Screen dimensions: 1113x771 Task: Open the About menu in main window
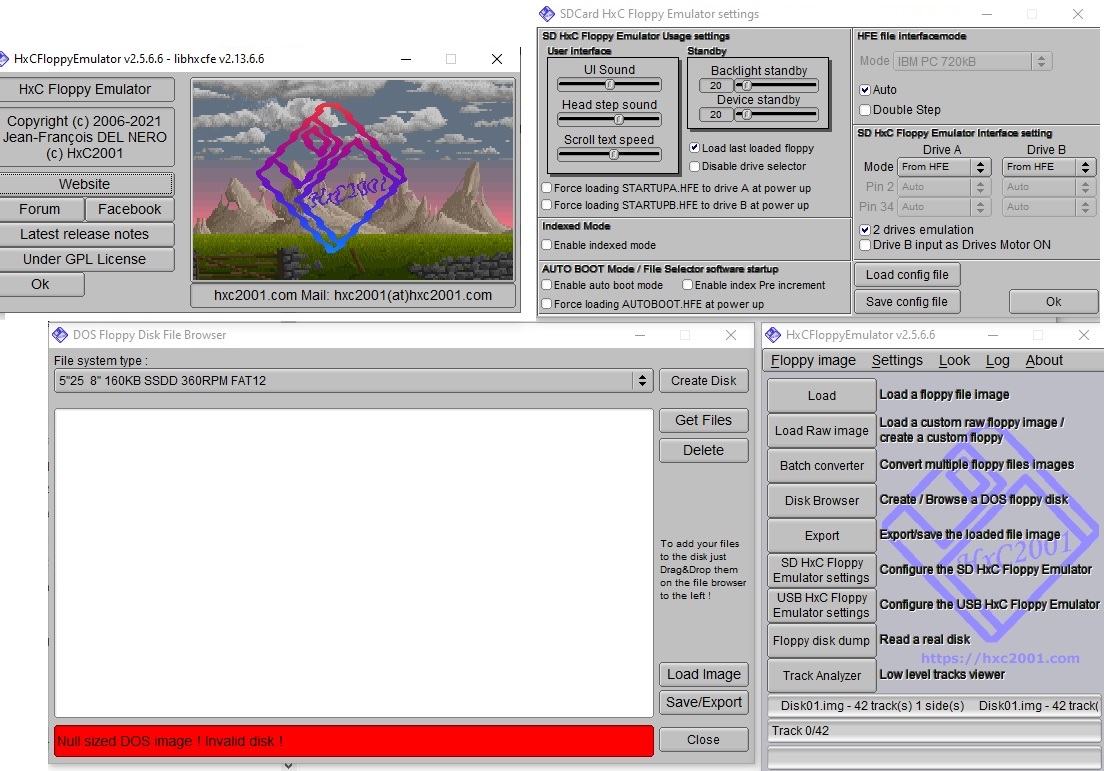coord(1044,361)
